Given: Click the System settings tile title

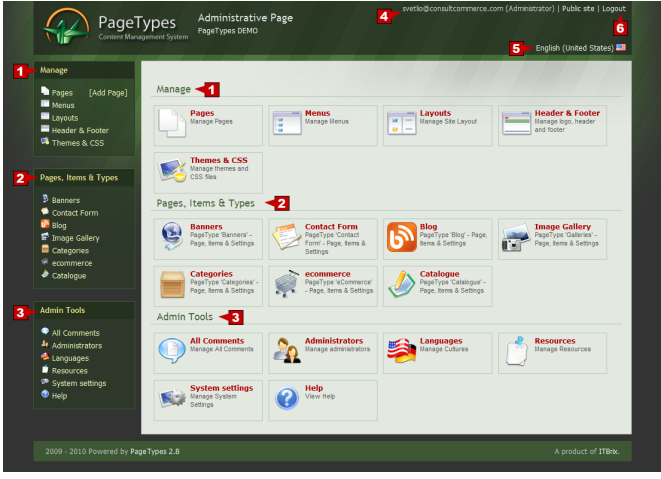Looking at the screenshot, I should point(221,388).
